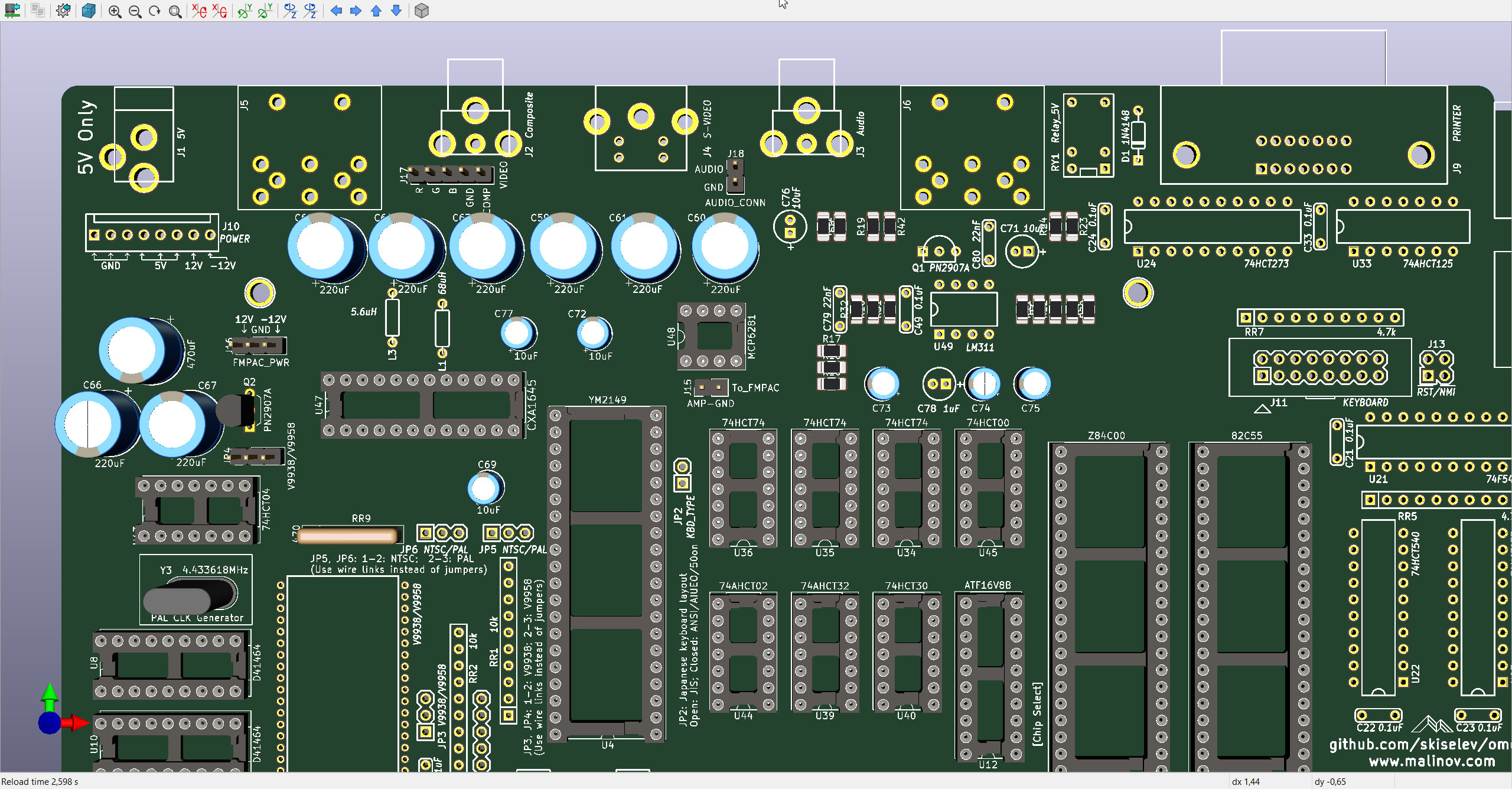Rotate X clockwise using first red icon
Image resolution: width=1512 pixels, height=789 pixels.
(199, 11)
